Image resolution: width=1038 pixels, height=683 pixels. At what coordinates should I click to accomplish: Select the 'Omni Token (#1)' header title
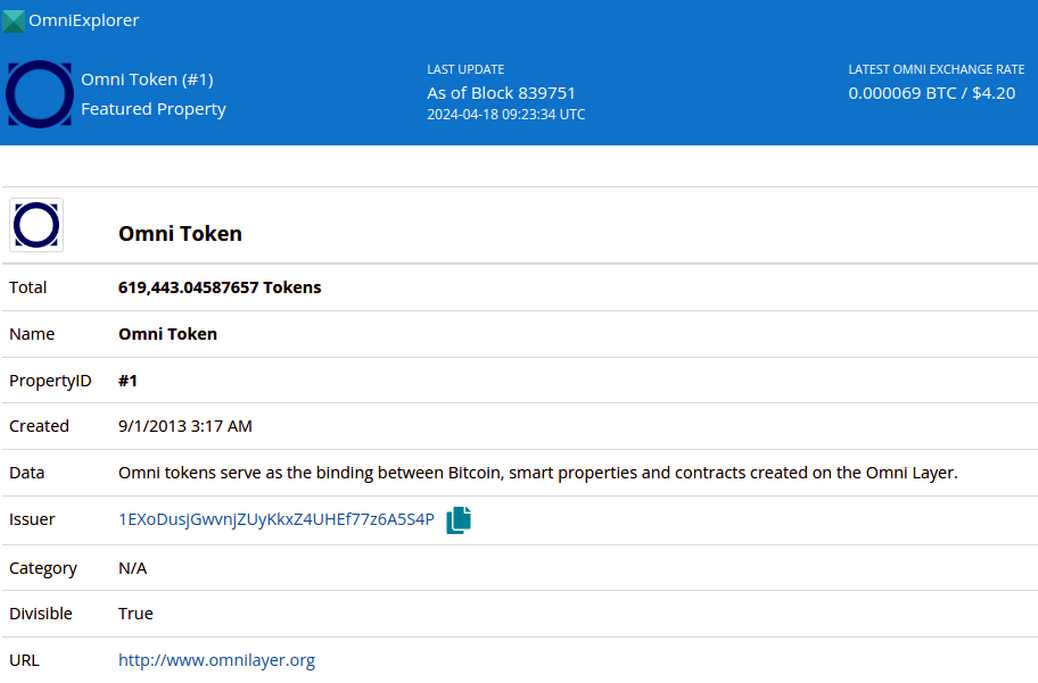(147, 79)
